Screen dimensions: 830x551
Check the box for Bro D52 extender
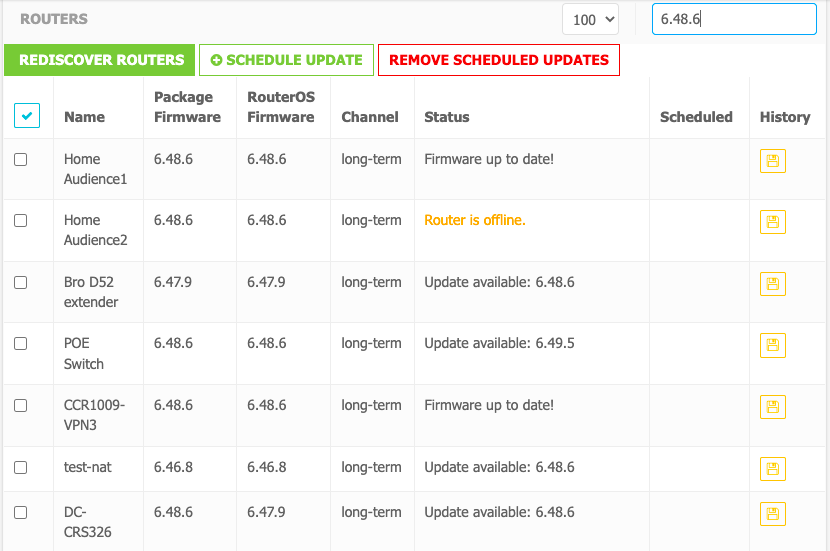point(21,283)
